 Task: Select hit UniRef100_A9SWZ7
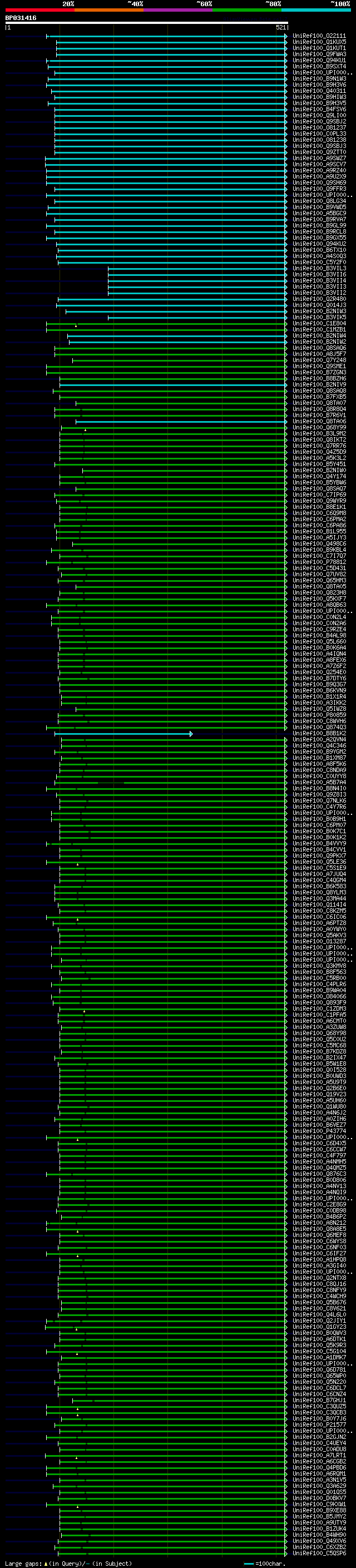pos(319,159)
